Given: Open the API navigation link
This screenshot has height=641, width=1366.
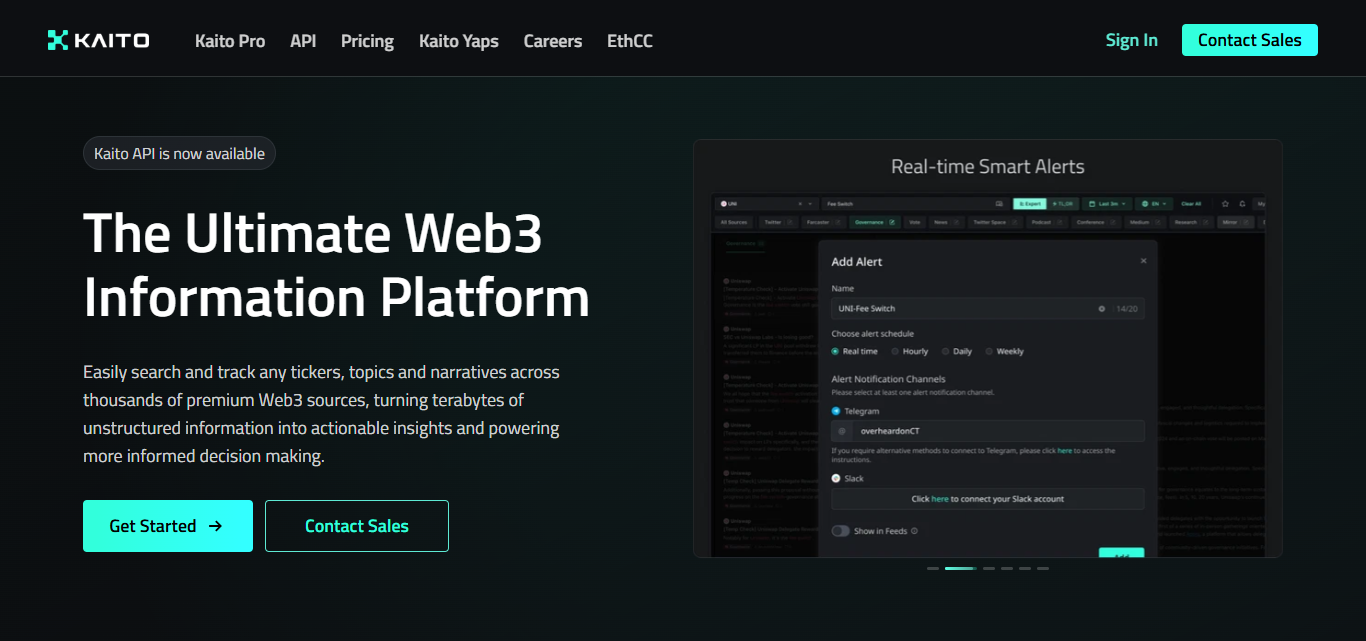Looking at the screenshot, I should (303, 41).
